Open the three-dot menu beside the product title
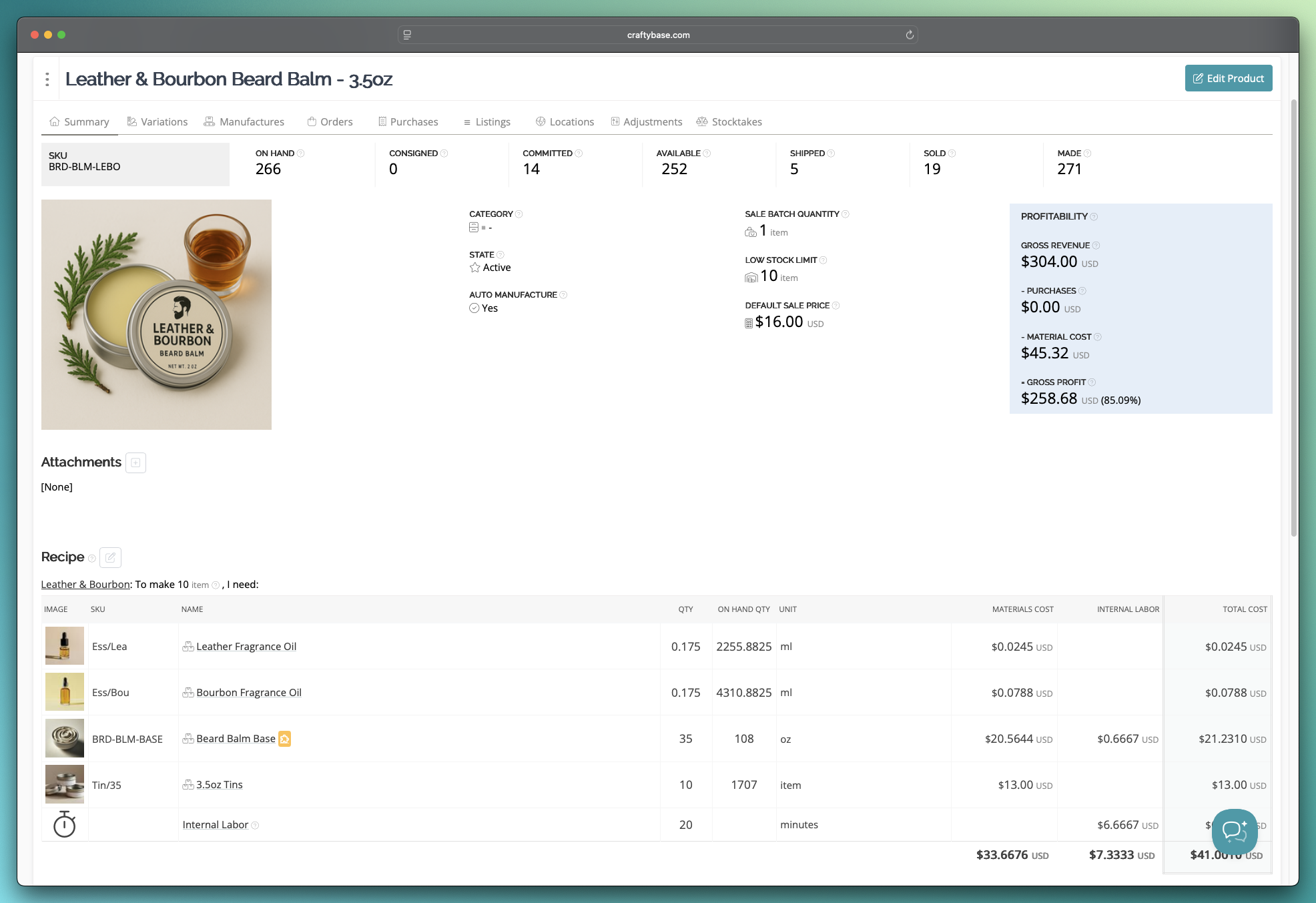Screen dimensions: 1316x903 pos(47,79)
